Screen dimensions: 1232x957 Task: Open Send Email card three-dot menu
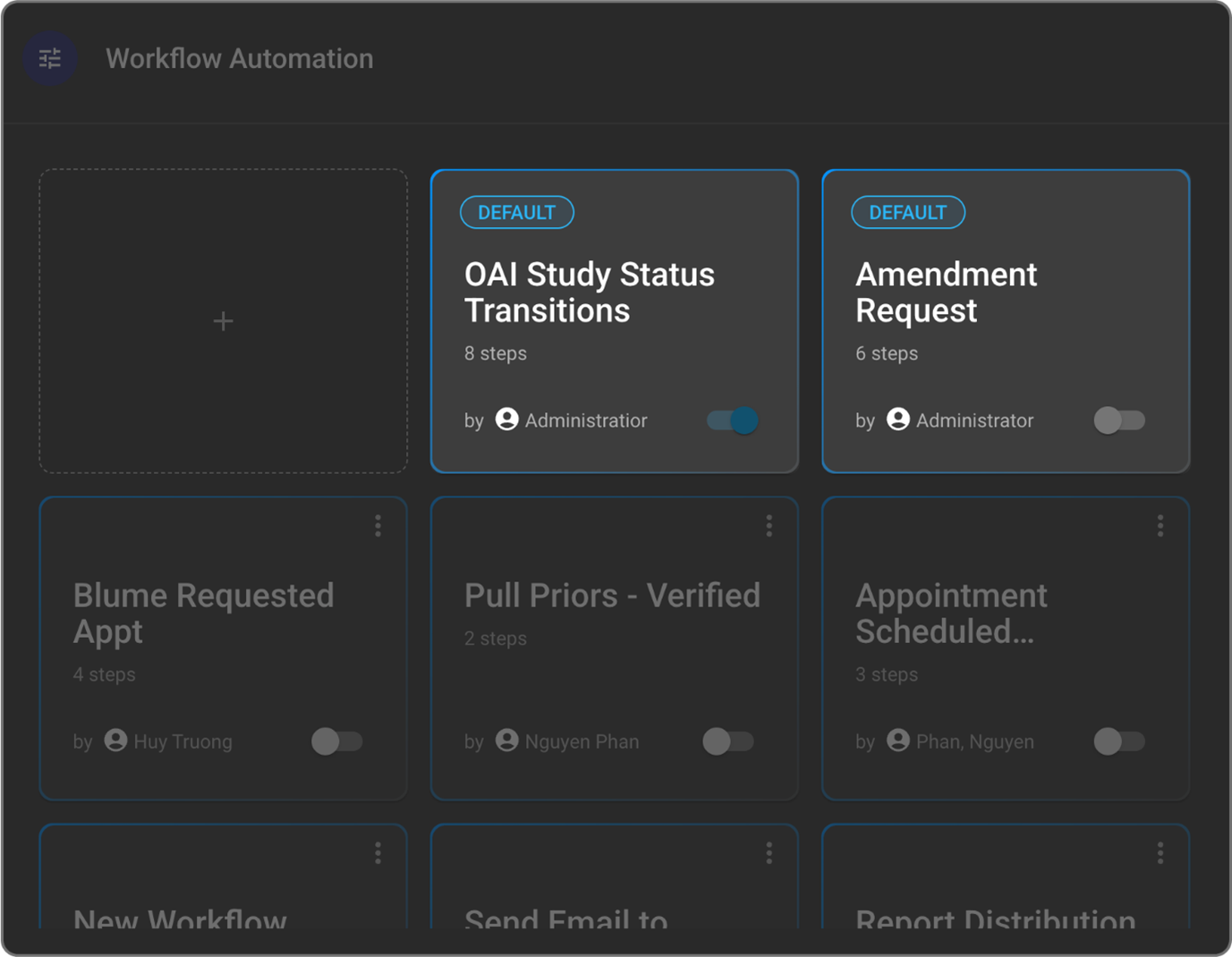769,853
